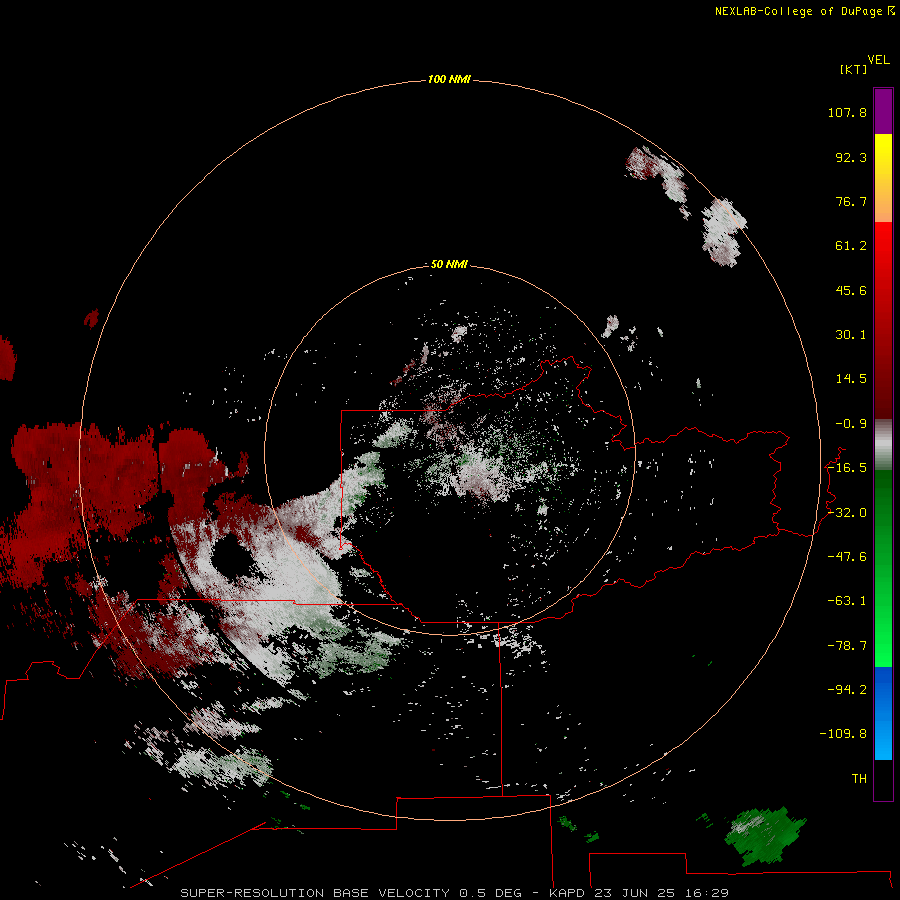Click the 45.6 velocity scale value
The image size is (900, 900).
point(851,290)
